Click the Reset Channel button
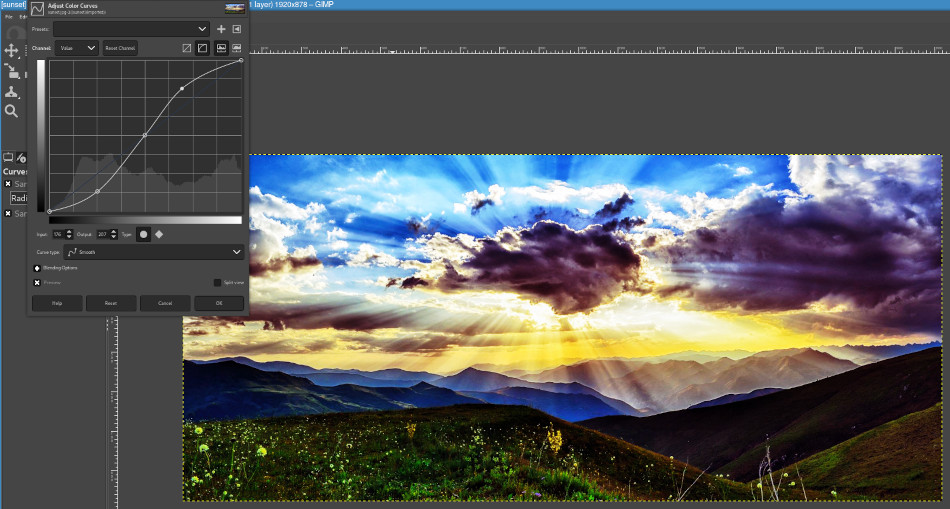 pyautogui.click(x=120, y=48)
